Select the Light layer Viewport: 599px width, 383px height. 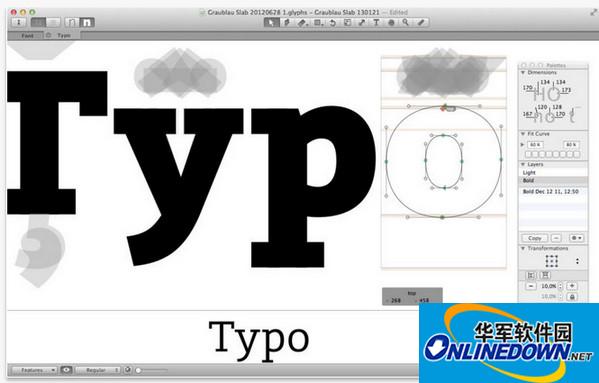tap(553, 173)
